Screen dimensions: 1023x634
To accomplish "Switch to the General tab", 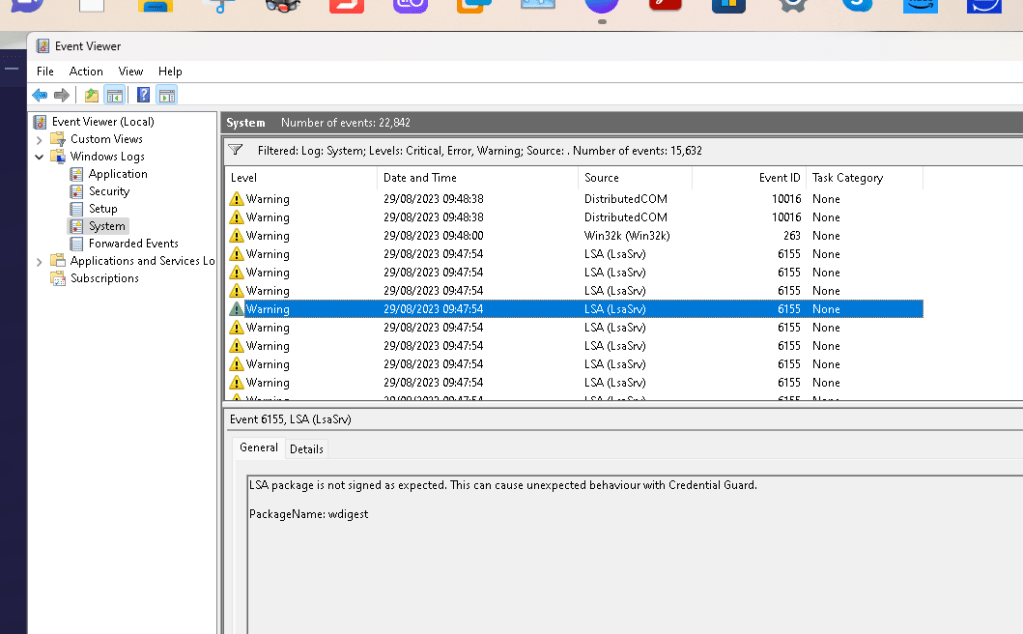I will 258,447.
